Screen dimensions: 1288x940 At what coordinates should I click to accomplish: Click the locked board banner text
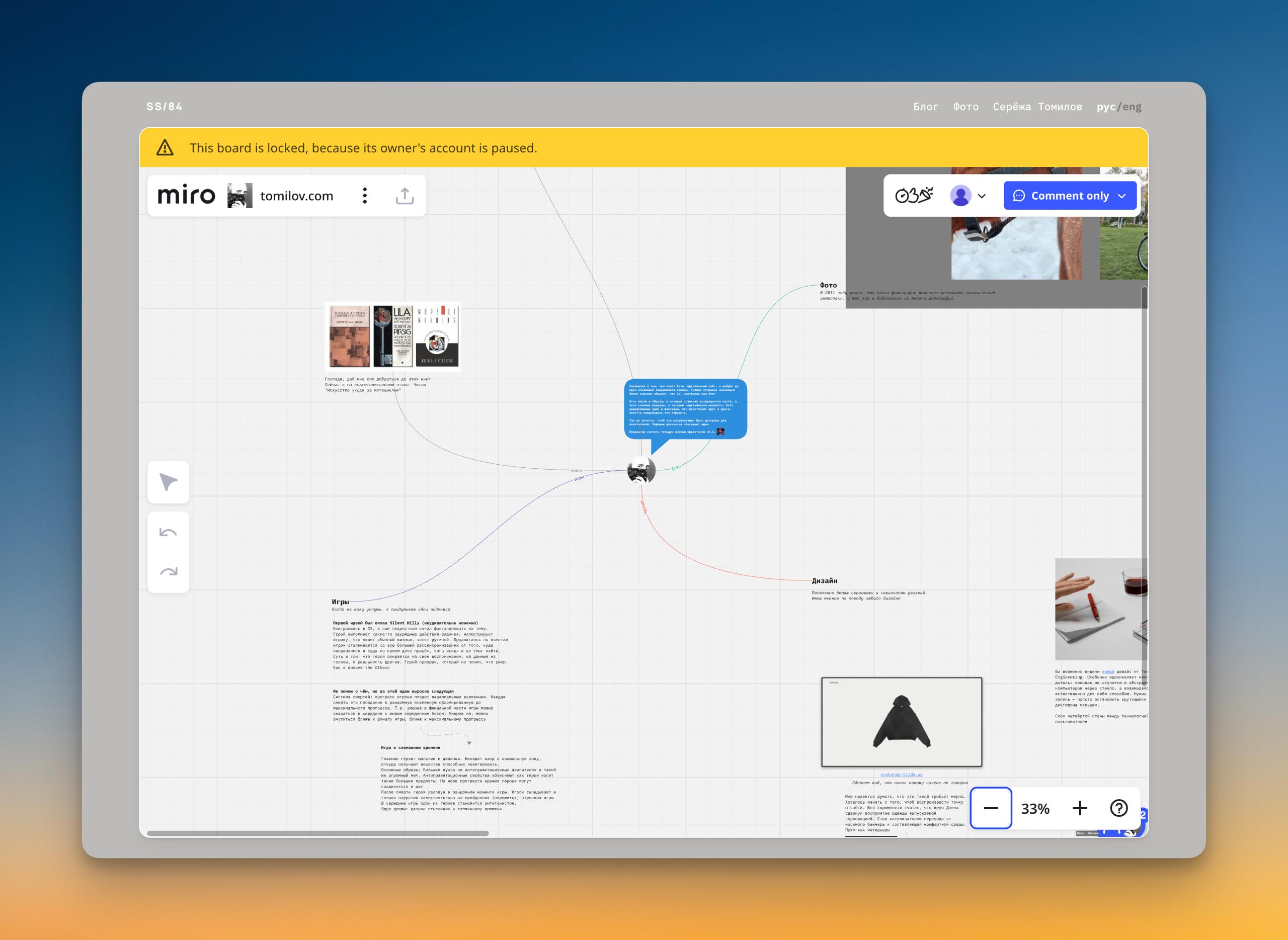(363, 148)
